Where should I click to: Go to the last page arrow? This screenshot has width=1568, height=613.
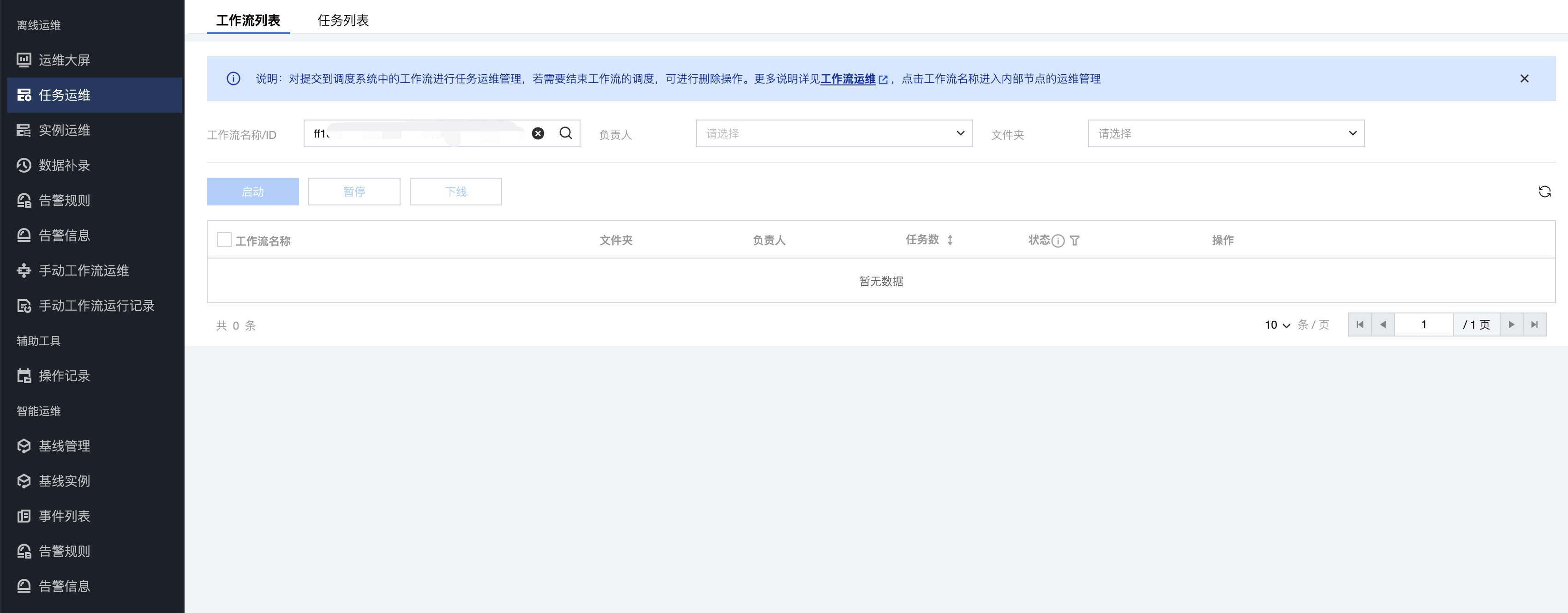click(x=1534, y=325)
